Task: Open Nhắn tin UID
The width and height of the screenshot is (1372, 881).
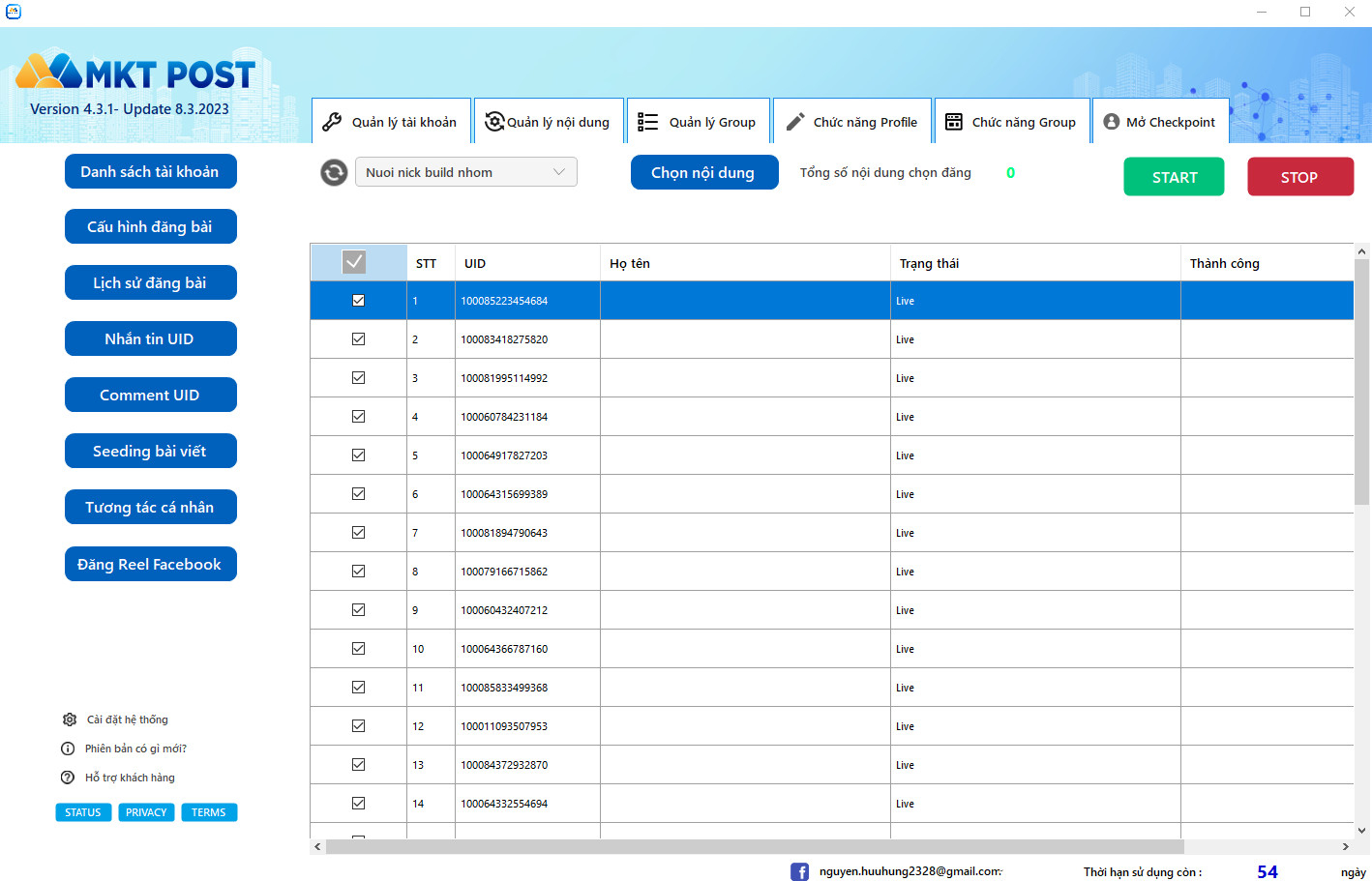Action: [151, 338]
